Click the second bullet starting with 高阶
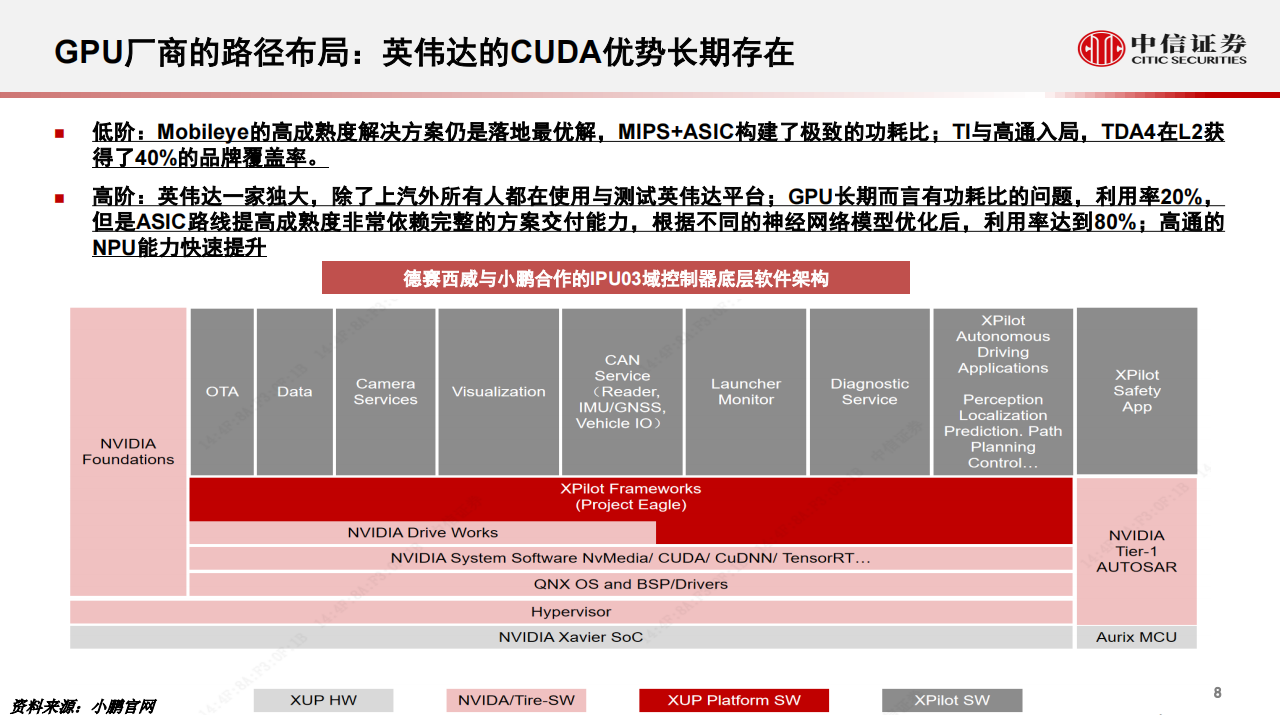This screenshot has width=1280, height=720. pos(658,222)
